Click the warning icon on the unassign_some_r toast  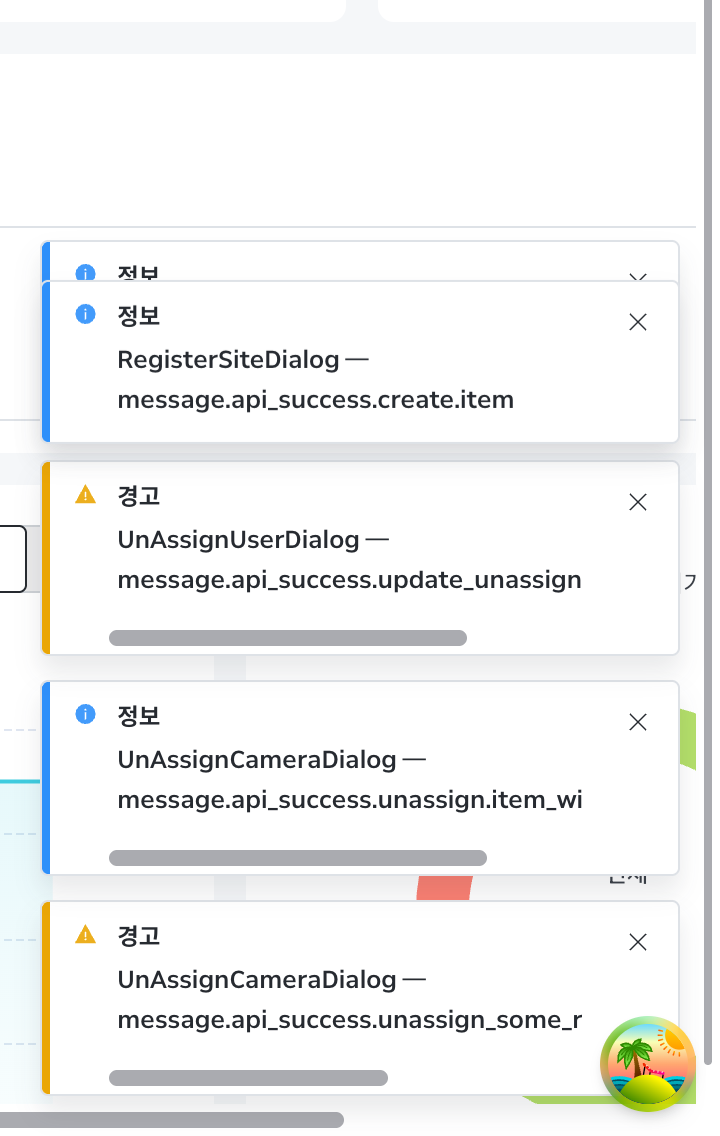coord(86,934)
